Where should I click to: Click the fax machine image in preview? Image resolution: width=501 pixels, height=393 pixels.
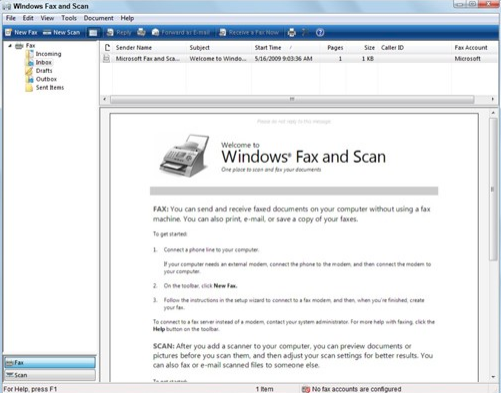(x=184, y=155)
